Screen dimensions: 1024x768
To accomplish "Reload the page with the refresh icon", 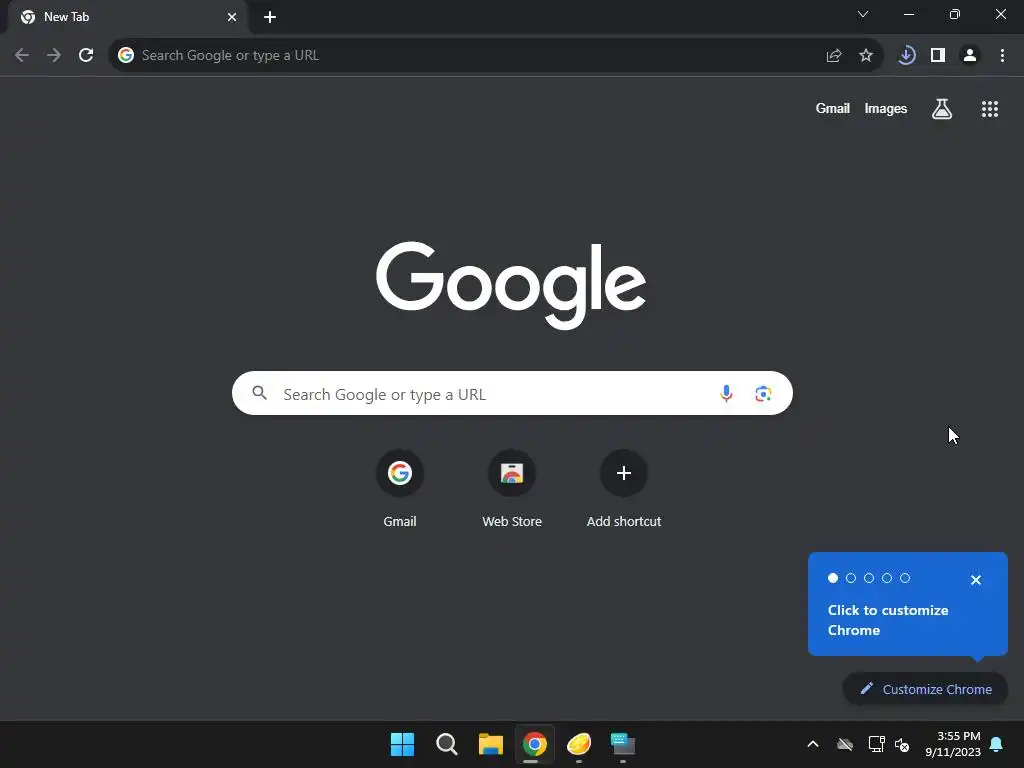I will pyautogui.click(x=86, y=56).
